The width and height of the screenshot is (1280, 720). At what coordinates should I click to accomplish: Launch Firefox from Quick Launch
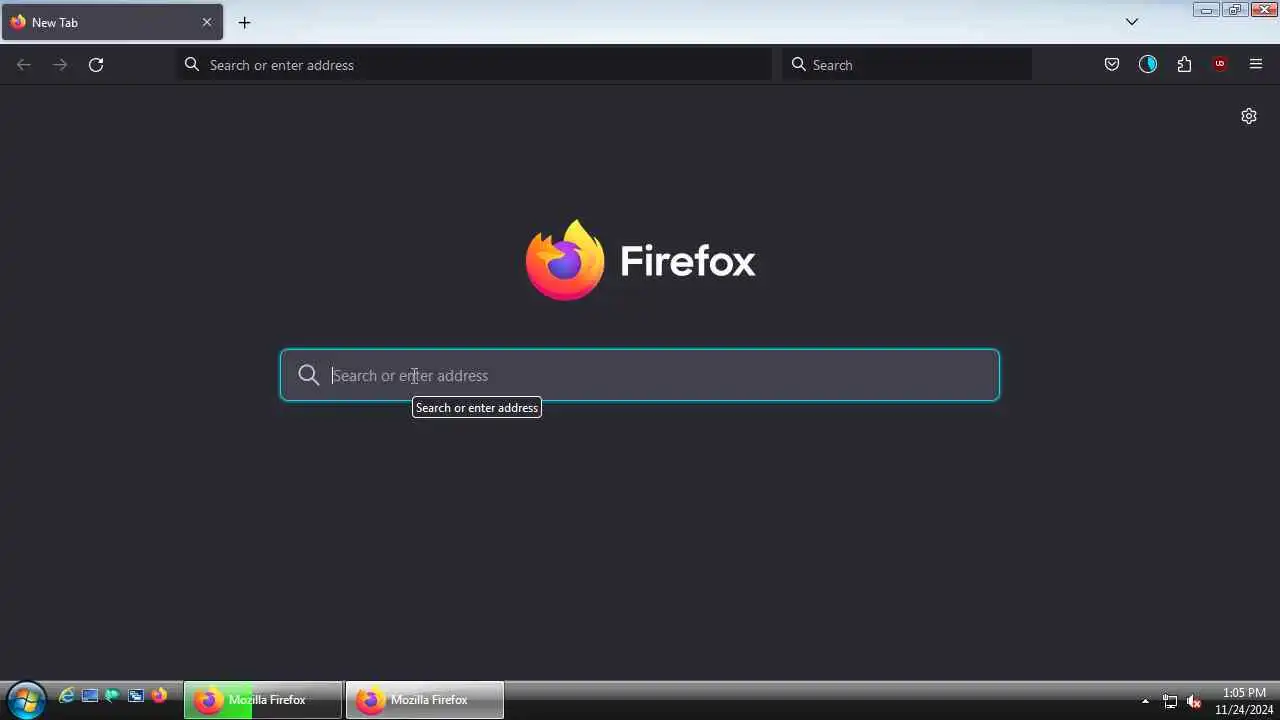pos(159,696)
